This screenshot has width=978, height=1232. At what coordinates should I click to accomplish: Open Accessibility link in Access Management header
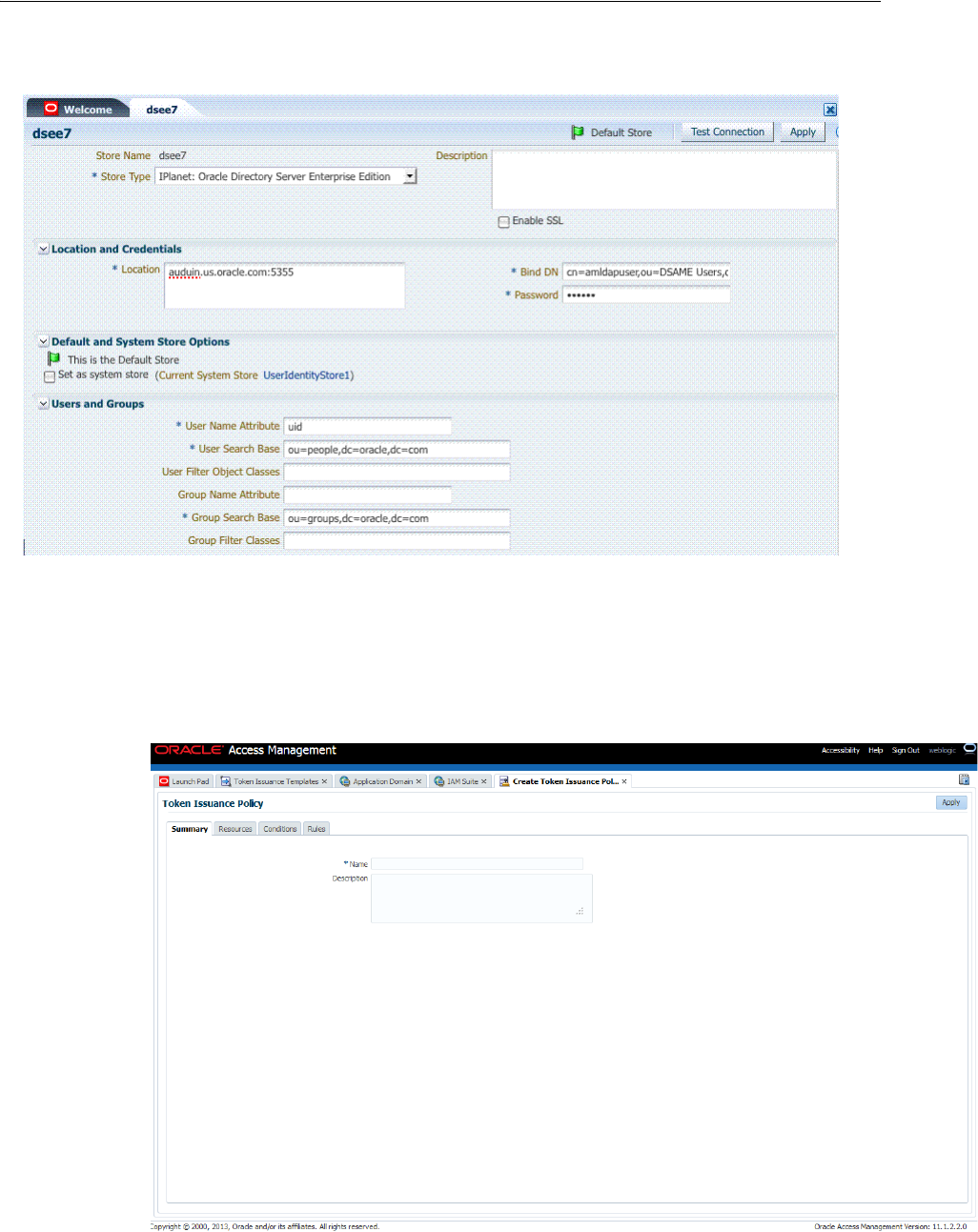(841, 751)
